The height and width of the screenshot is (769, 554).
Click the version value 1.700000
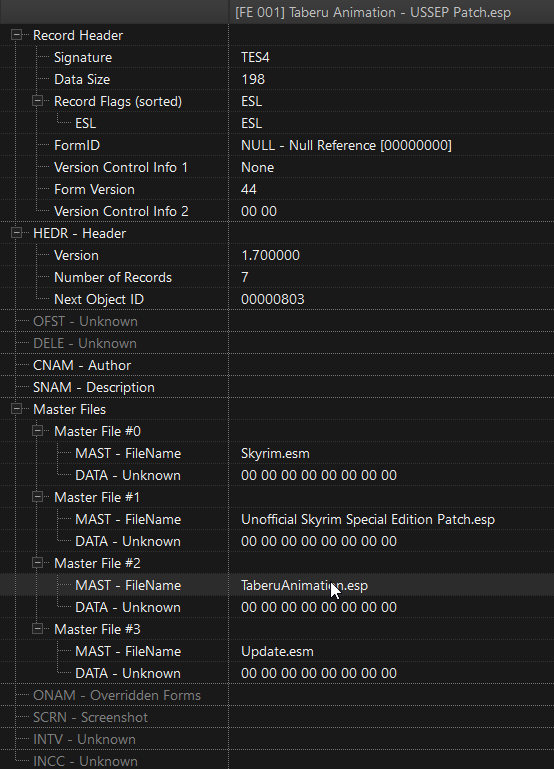click(270, 255)
